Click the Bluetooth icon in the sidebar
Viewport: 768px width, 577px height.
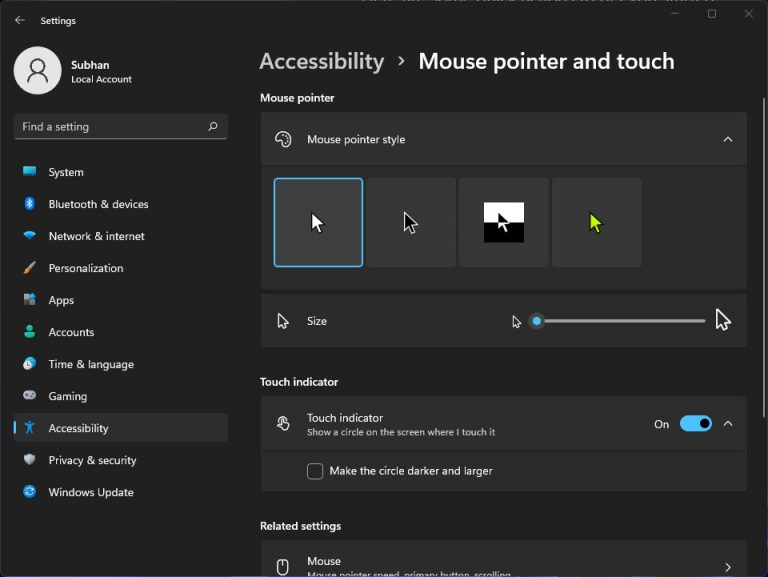click(x=29, y=203)
